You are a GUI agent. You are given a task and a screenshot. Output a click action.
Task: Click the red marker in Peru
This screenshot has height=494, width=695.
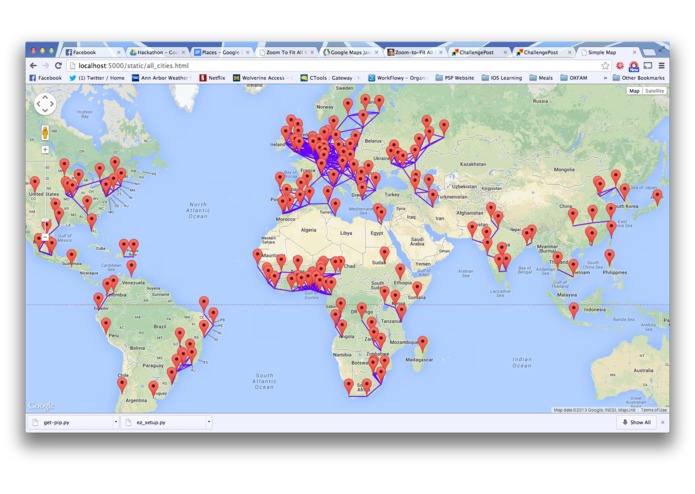coord(106,326)
